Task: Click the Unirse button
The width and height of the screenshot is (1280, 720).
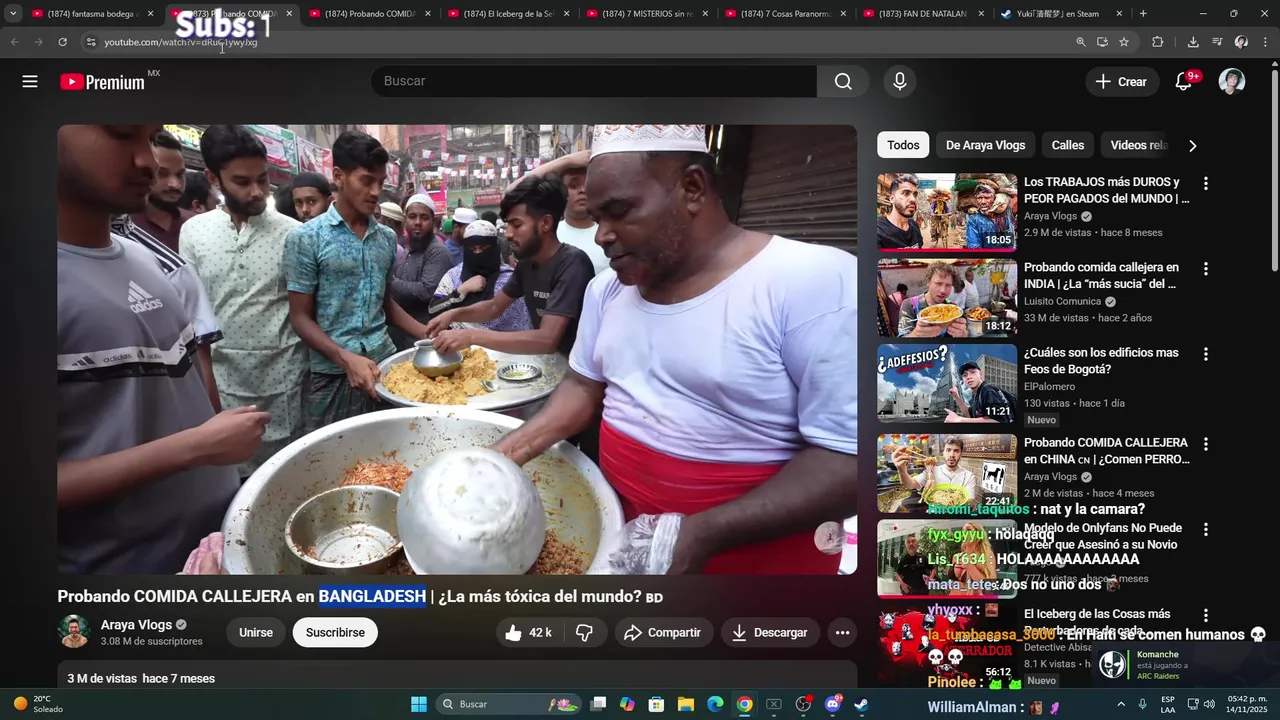Action: pyautogui.click(x=256, y=633)
